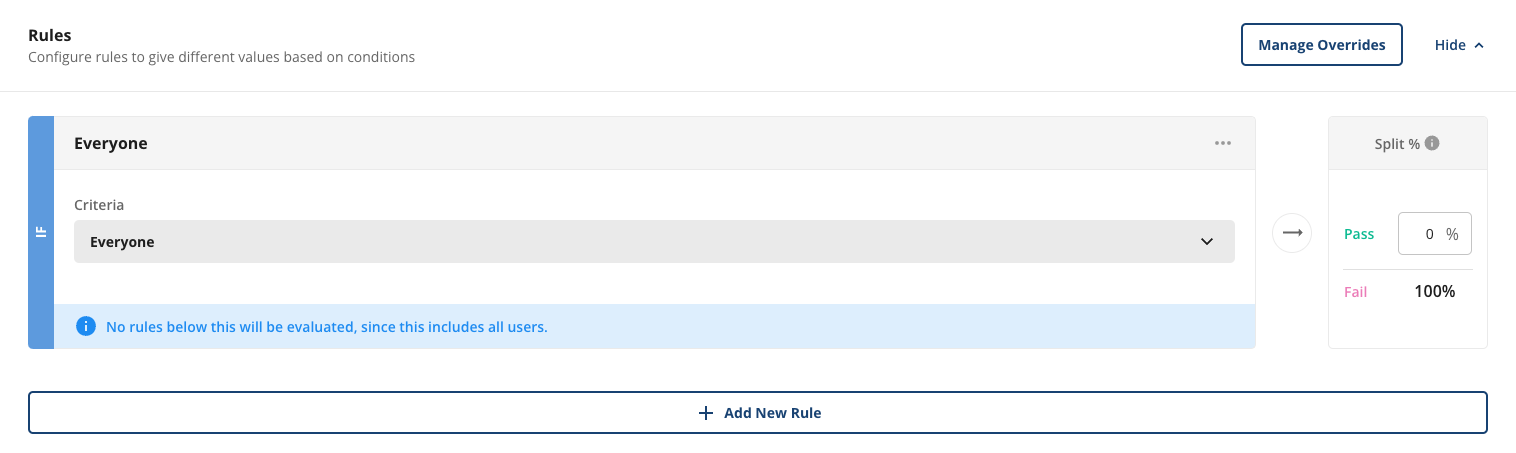Click the Rules section heading
The height and width of the screenshot is (453, 1516).
point(49,35)
